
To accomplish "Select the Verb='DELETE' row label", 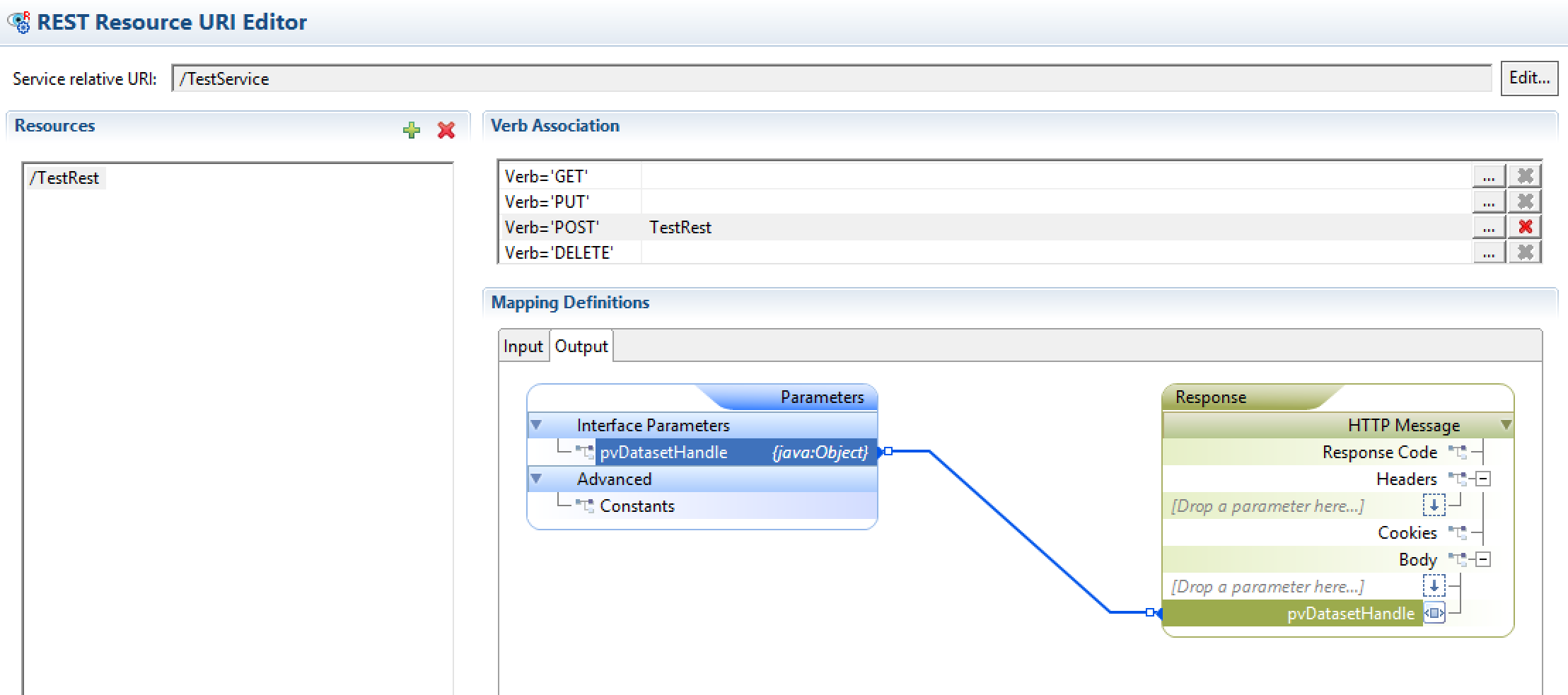I will [559, 252].
